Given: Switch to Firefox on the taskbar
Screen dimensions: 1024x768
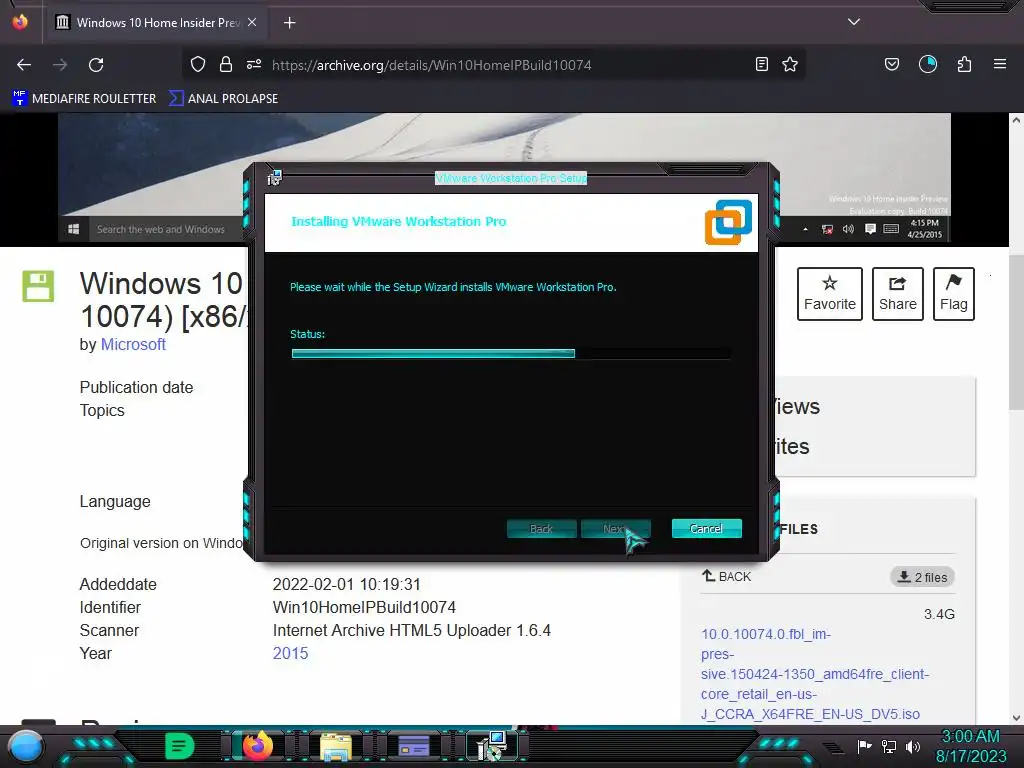Looking at the screenshot, I should 258,746.
